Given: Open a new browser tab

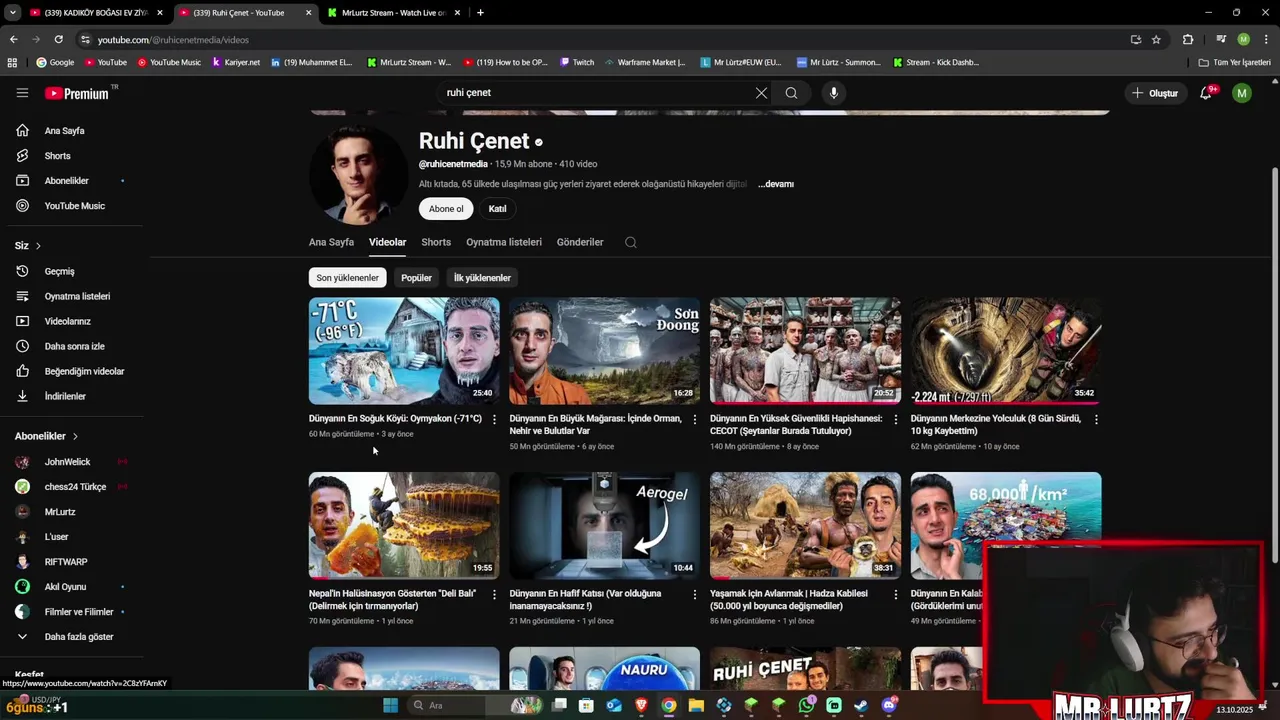Looking at the screenshot, I should [x=480, y=12].
